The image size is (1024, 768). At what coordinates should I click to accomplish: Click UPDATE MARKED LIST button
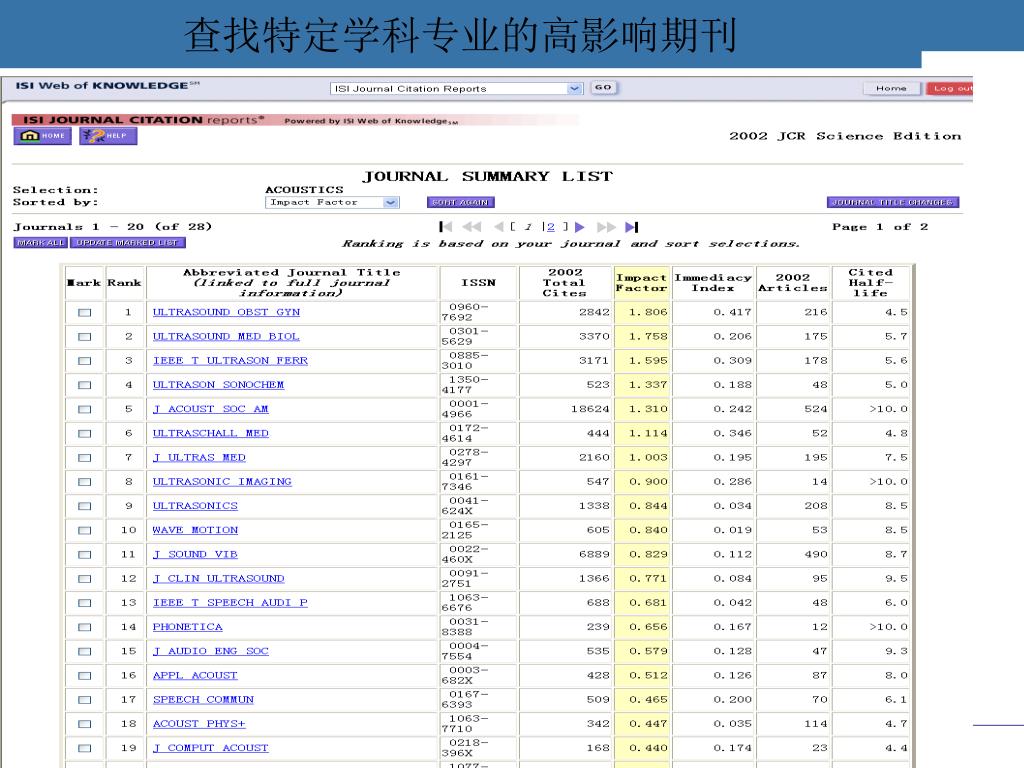point(127,242)
